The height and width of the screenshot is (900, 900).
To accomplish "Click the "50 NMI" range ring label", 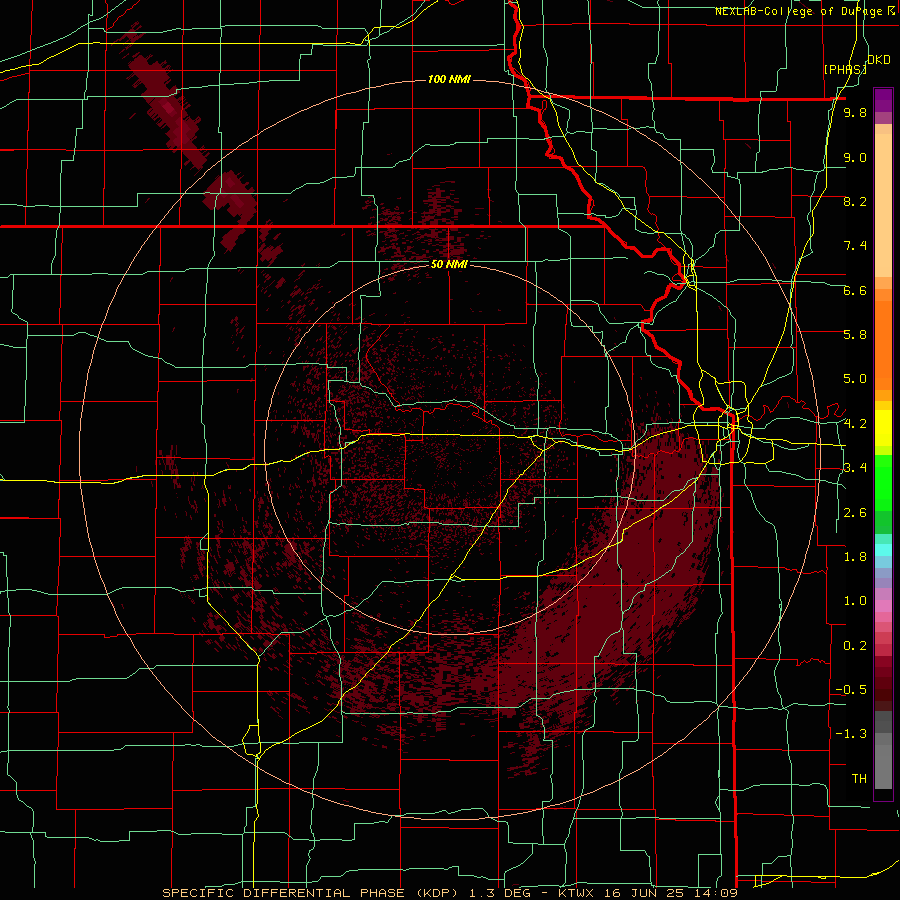I will click(449, 264).
